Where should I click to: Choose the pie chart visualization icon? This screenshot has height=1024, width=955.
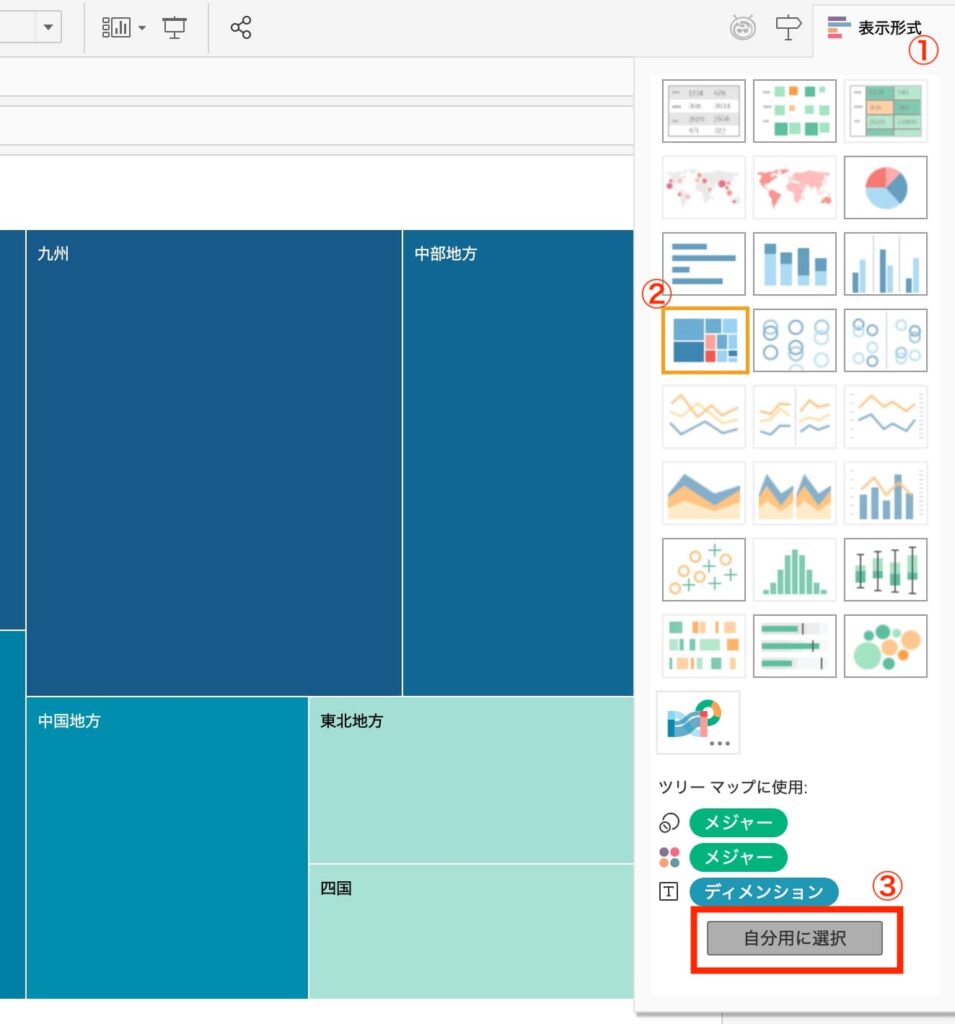(x=885, y=187)
